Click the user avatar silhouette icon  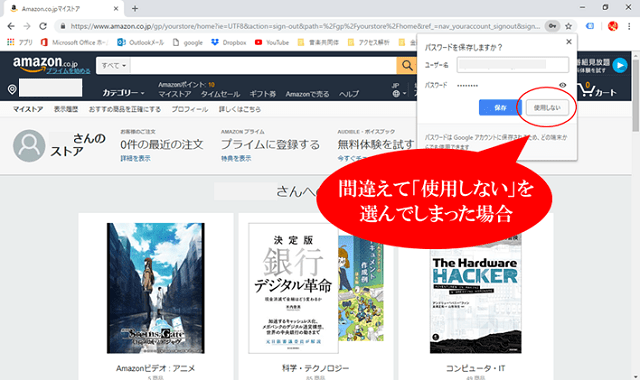pos(29,146)
